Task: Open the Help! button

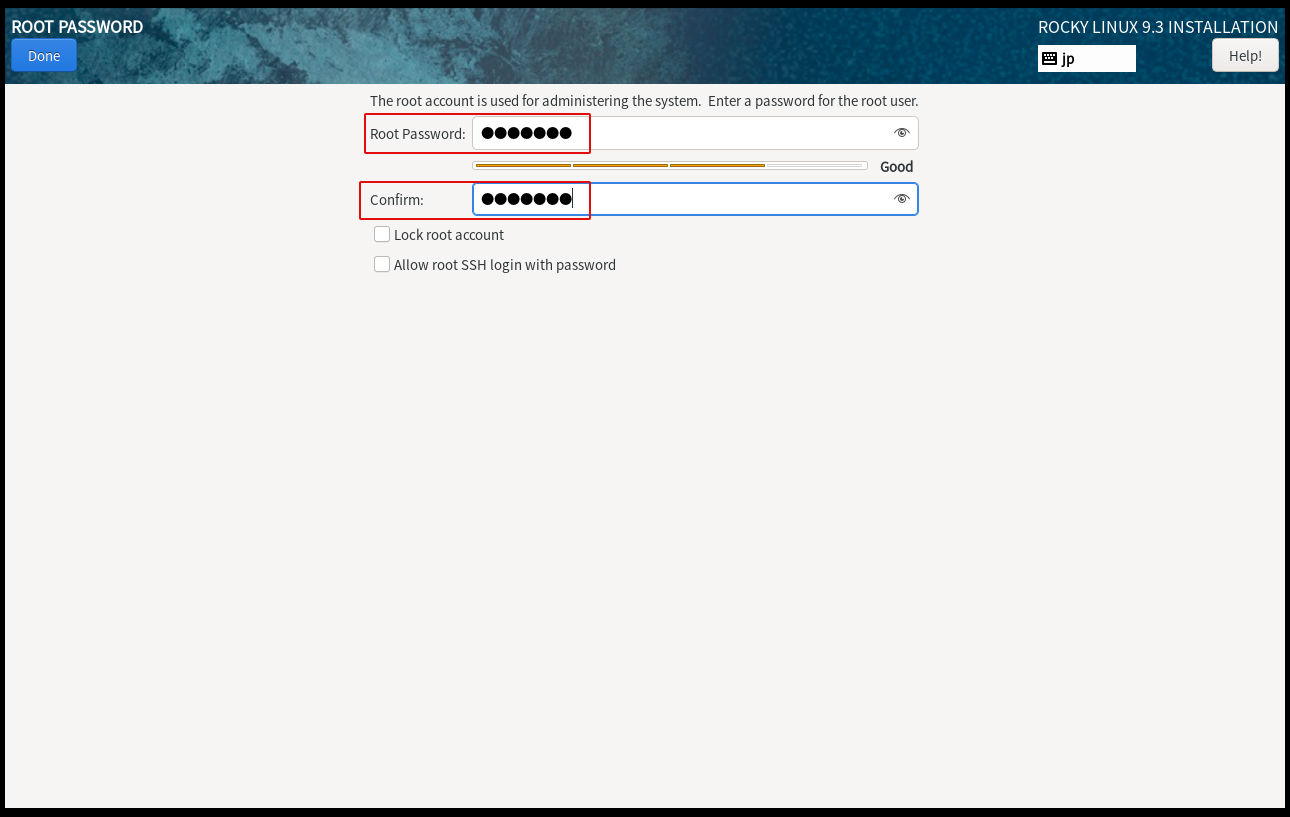Action: (1245, 56)
